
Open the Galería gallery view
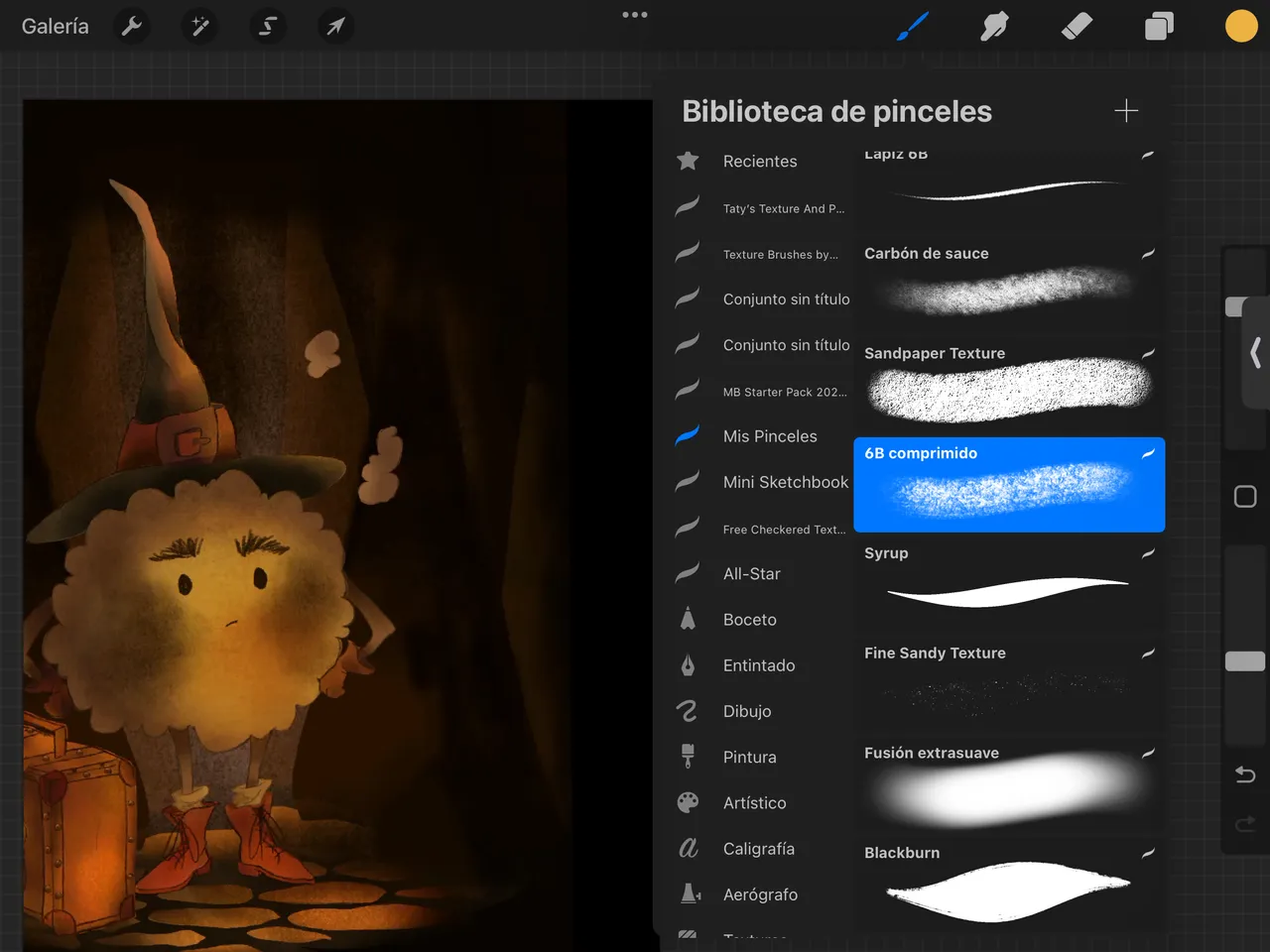[x=56, y=27]
